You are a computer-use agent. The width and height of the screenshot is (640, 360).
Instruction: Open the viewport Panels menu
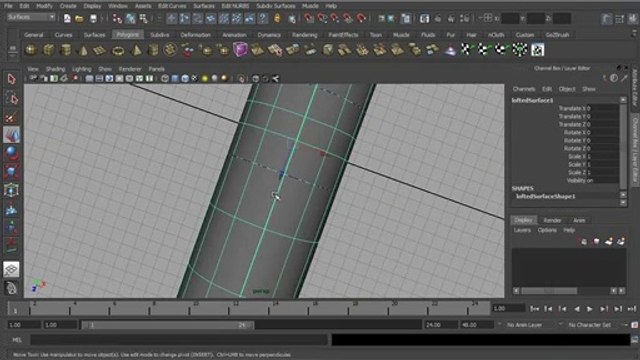coord(156,69)
